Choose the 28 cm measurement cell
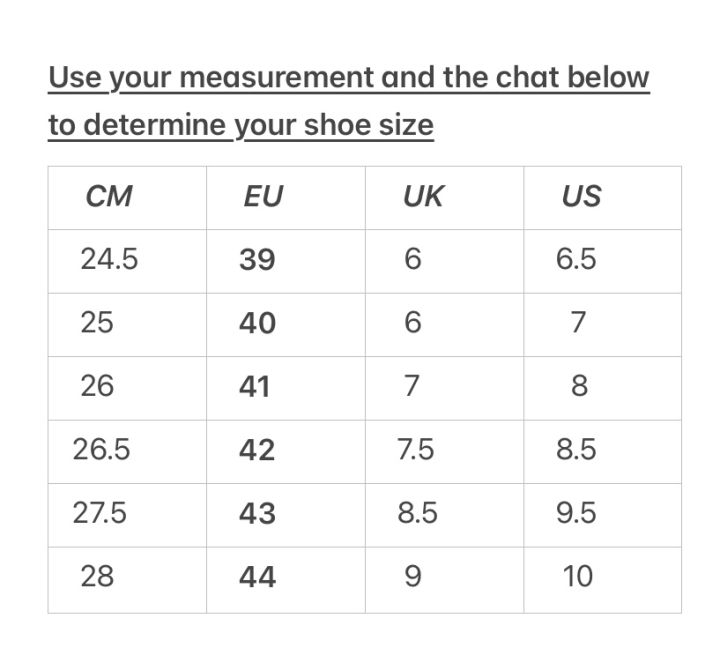The height and width of the screenshot is (663, 720). (97, 576)
